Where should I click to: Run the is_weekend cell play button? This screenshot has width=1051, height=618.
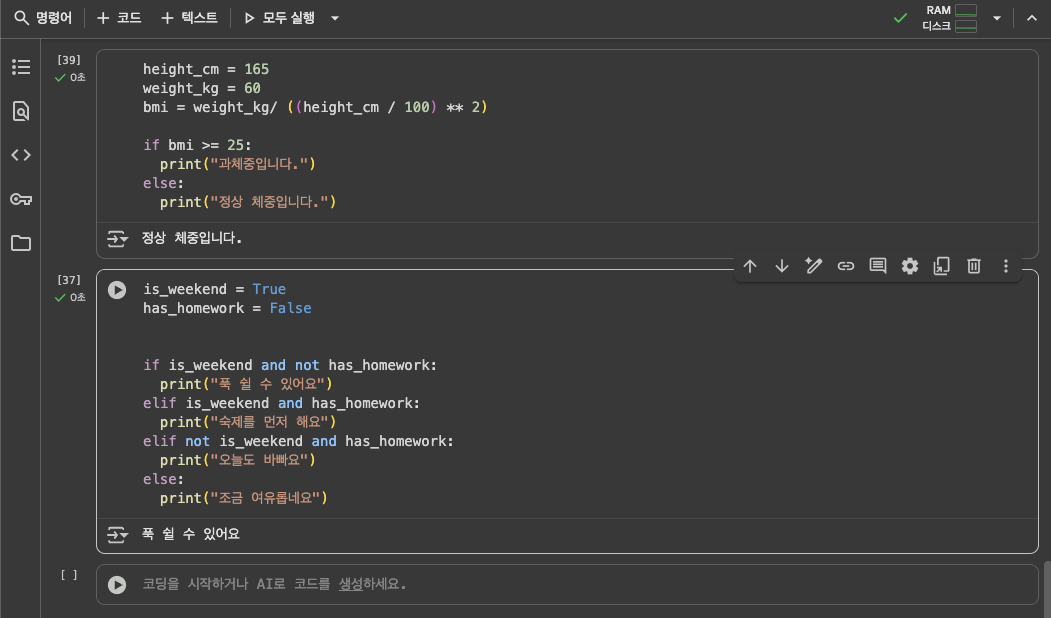(117, 290)
